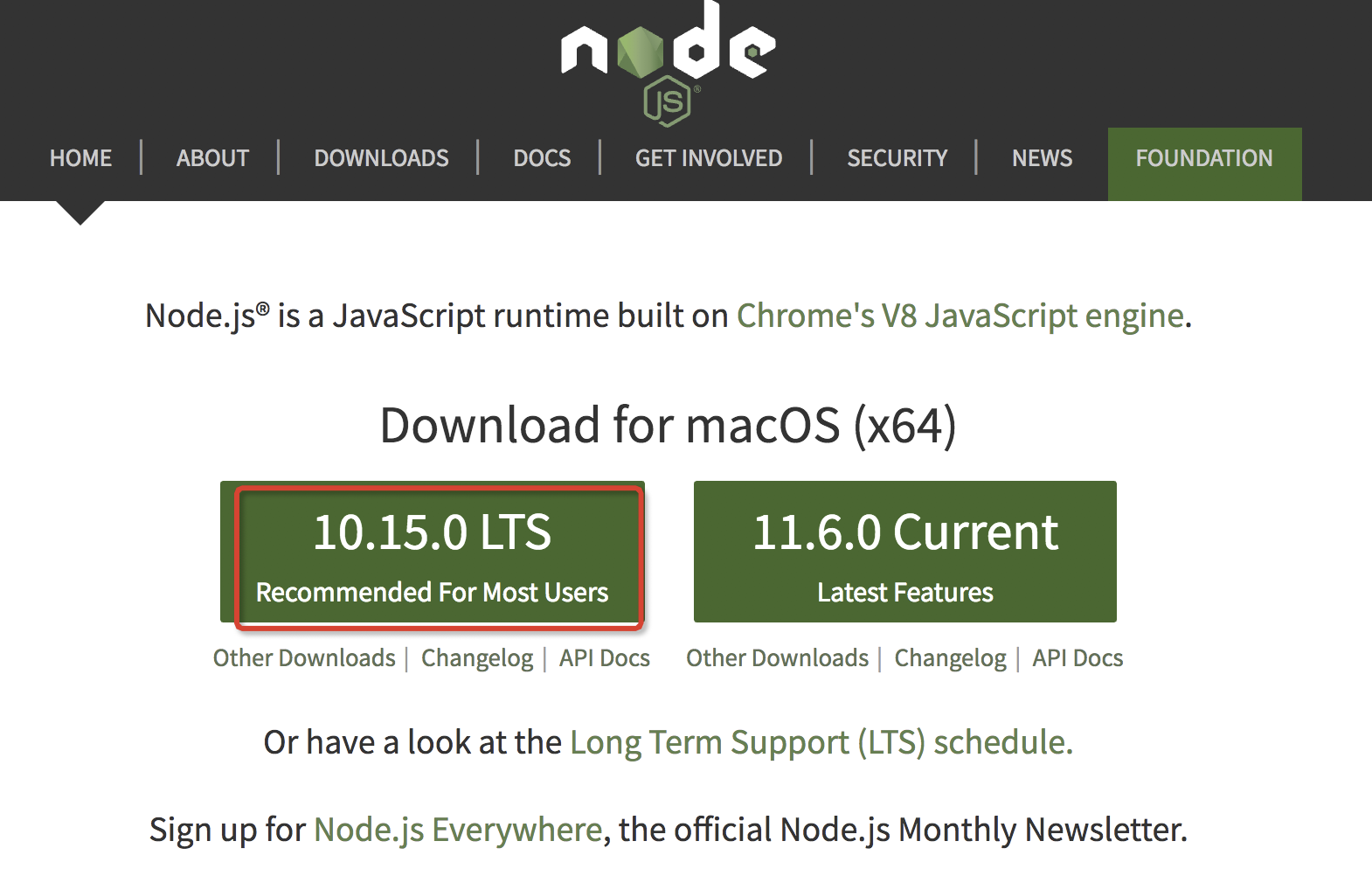View the Changelog for 10.15.0 LTS
Screen dimensions: 1372x869
tap(477, 658)
